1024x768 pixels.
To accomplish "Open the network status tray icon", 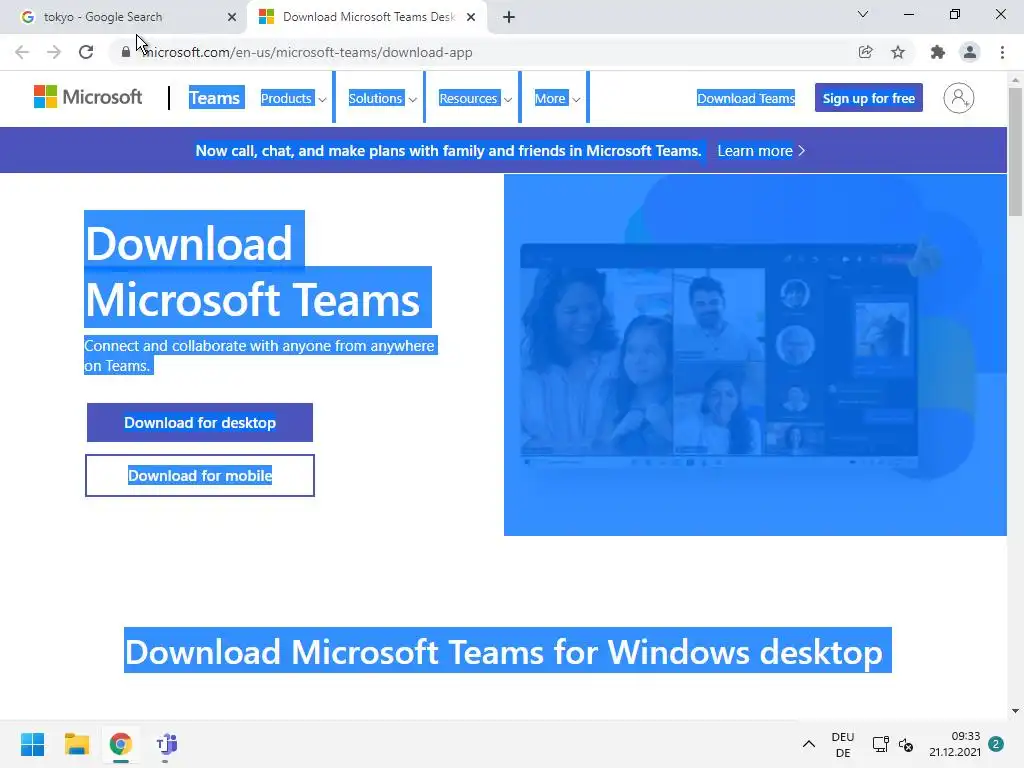I will point(880,744).
